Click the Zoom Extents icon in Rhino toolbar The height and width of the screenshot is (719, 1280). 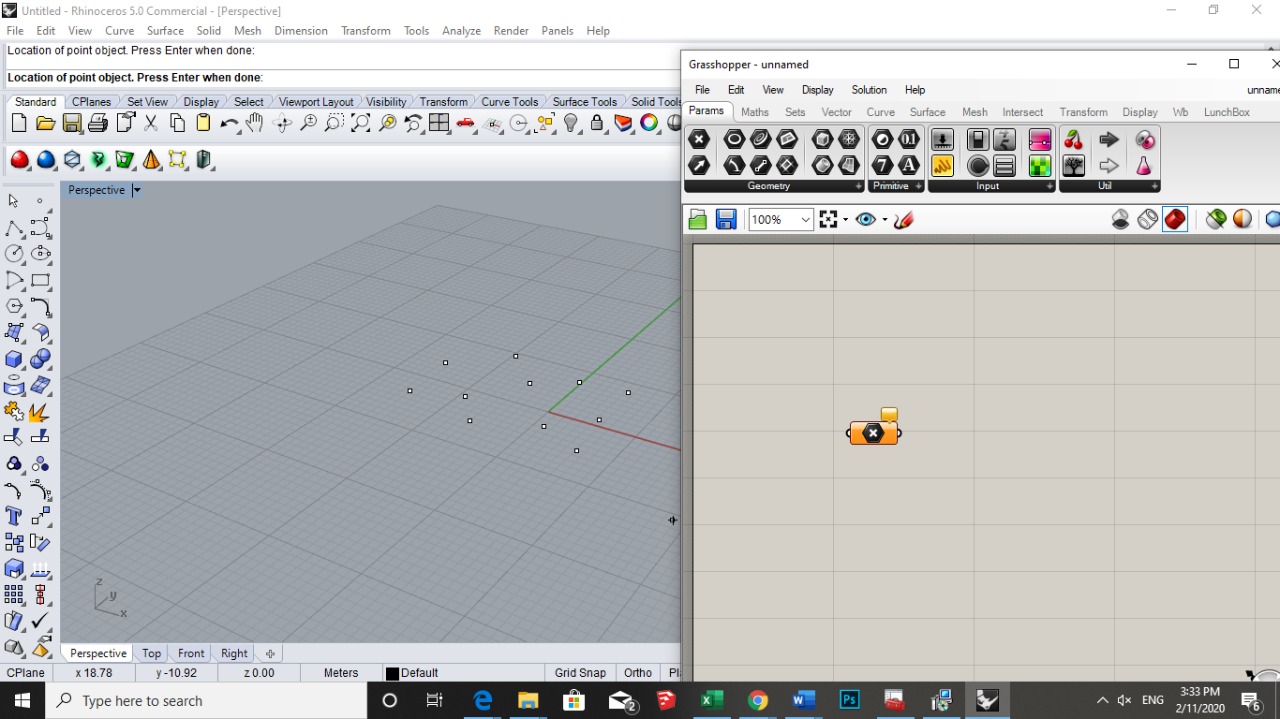click(x=361, y=123)
